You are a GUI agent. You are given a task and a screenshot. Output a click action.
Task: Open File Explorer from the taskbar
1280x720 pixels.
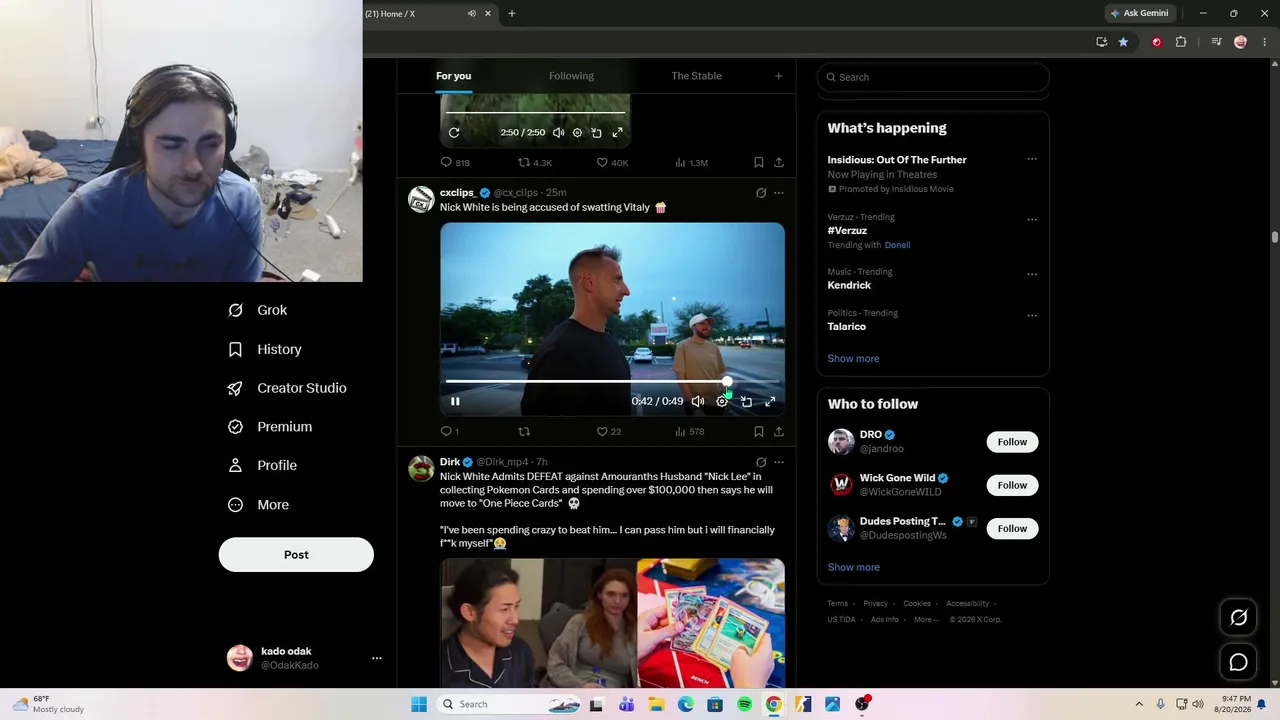(656, 704)
